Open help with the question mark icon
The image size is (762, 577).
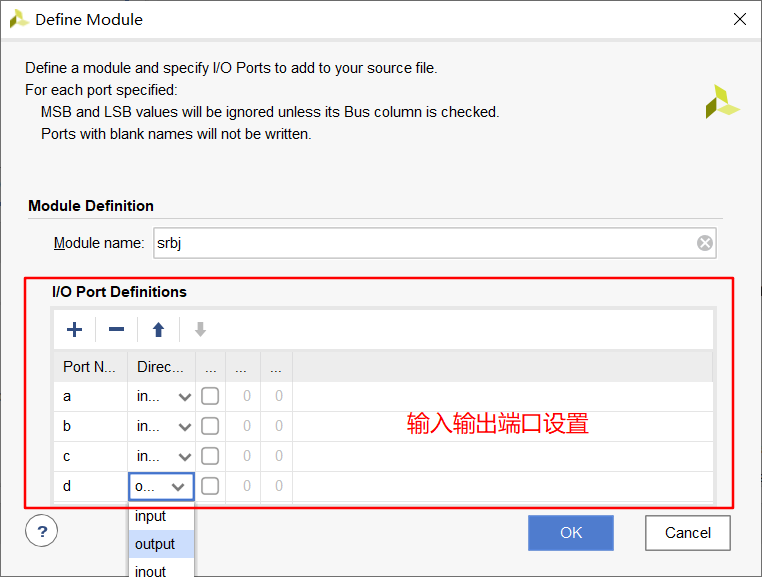pos(42,531)
